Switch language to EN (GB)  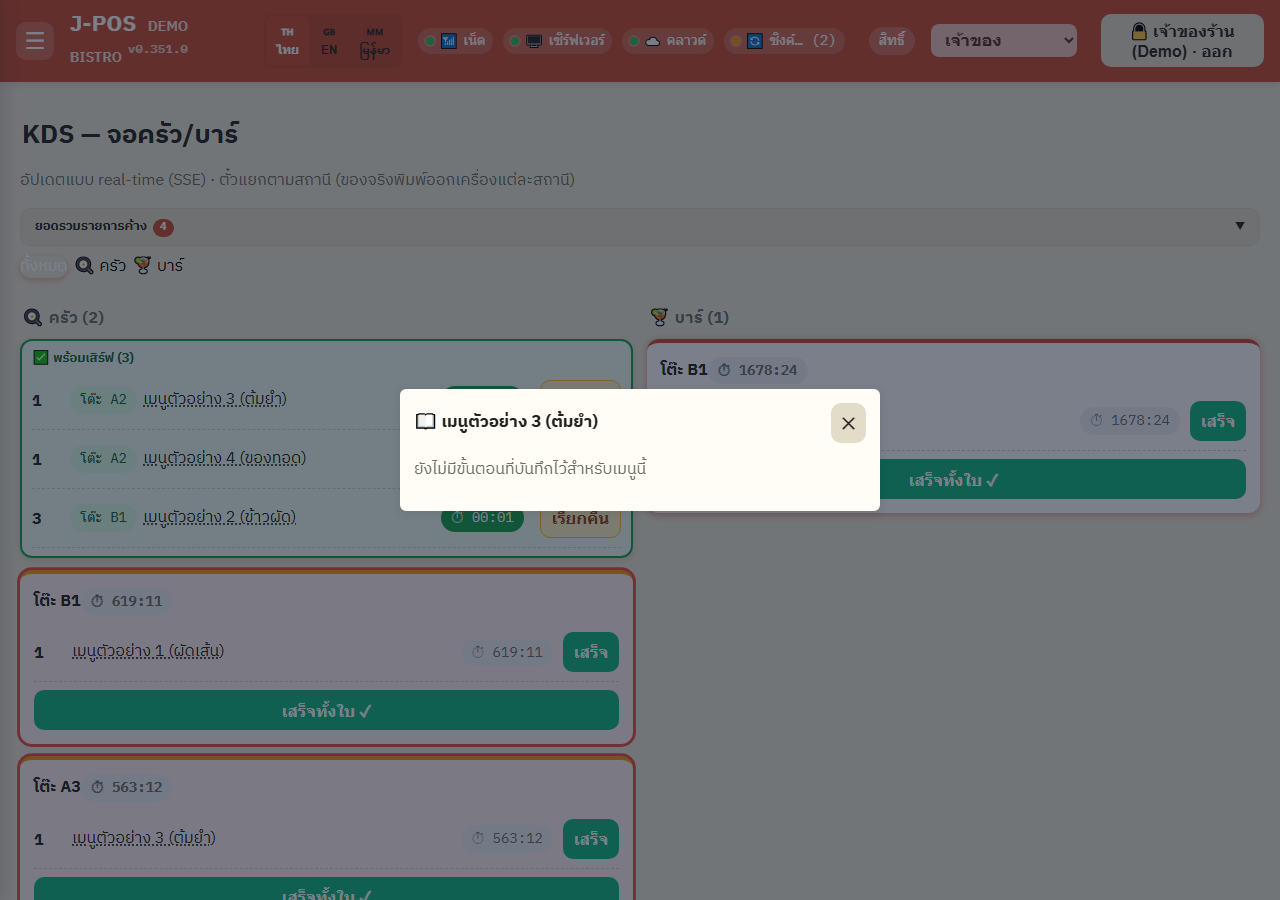(329, 41)
